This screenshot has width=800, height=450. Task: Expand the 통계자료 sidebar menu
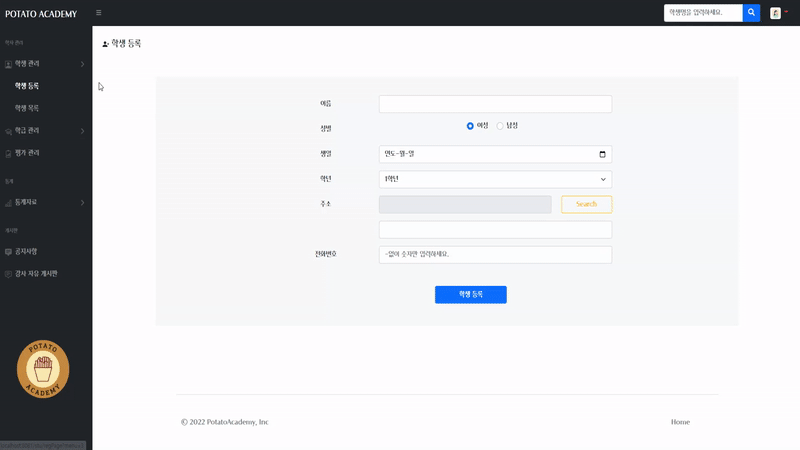46,203
